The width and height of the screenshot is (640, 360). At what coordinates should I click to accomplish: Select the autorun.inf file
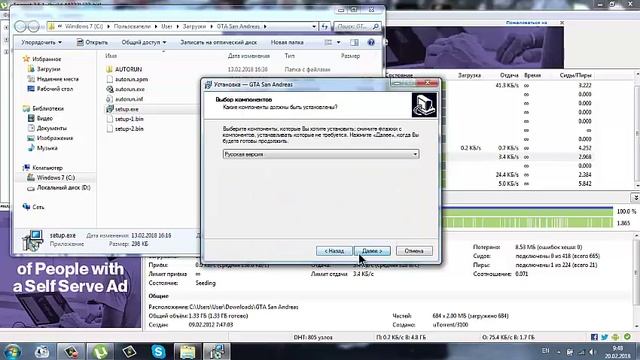[x=129, y=99]
